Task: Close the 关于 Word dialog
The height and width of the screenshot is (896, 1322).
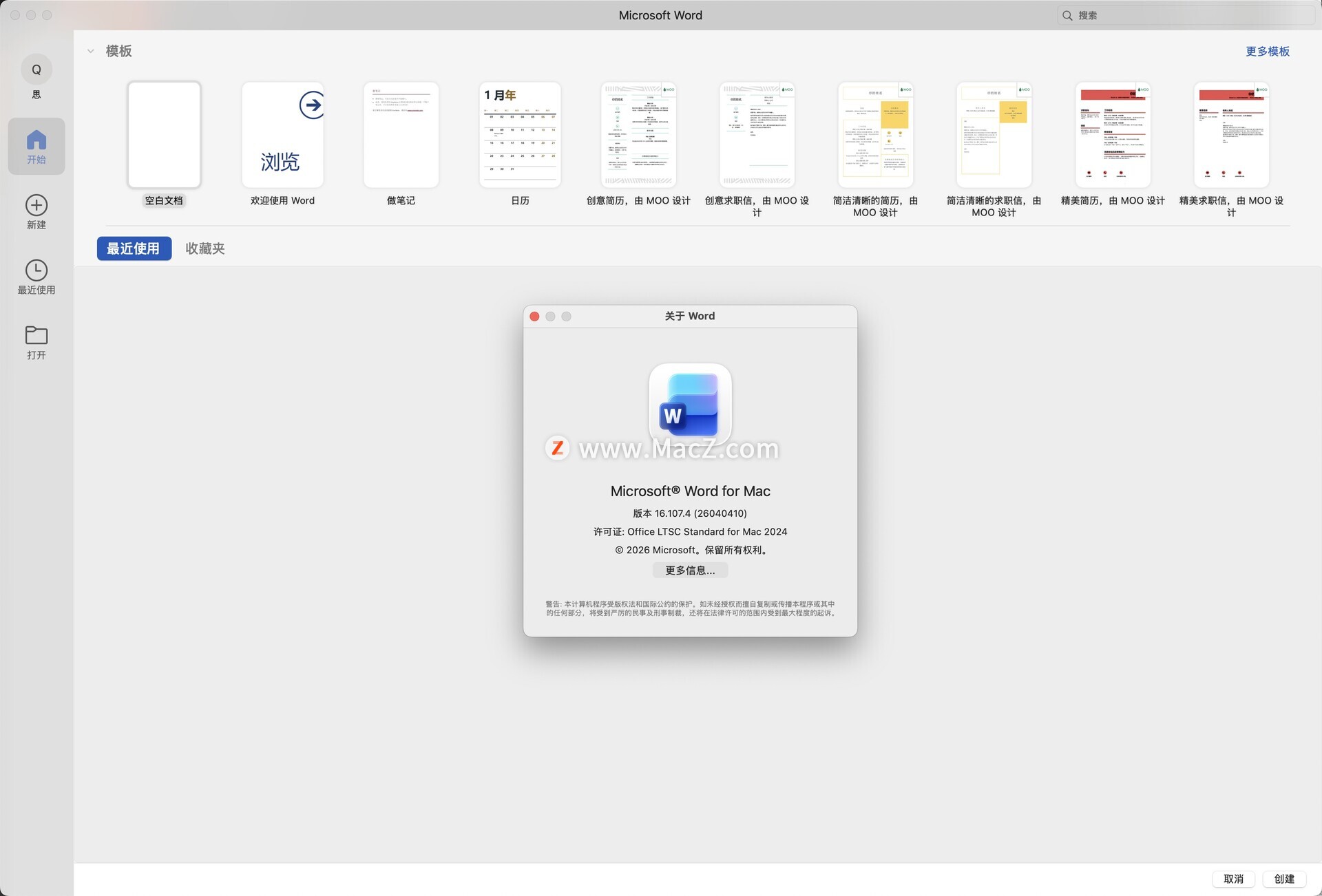Action: pos(534,317)
